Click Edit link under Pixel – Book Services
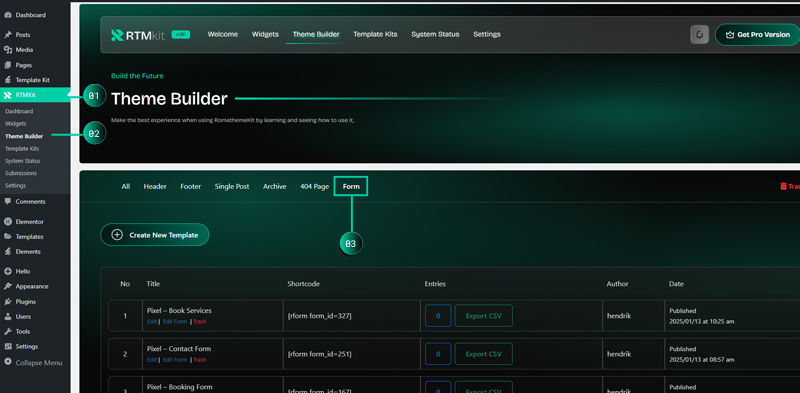Image resolution: width=800 pixels, height=393 pixels. 152,322
